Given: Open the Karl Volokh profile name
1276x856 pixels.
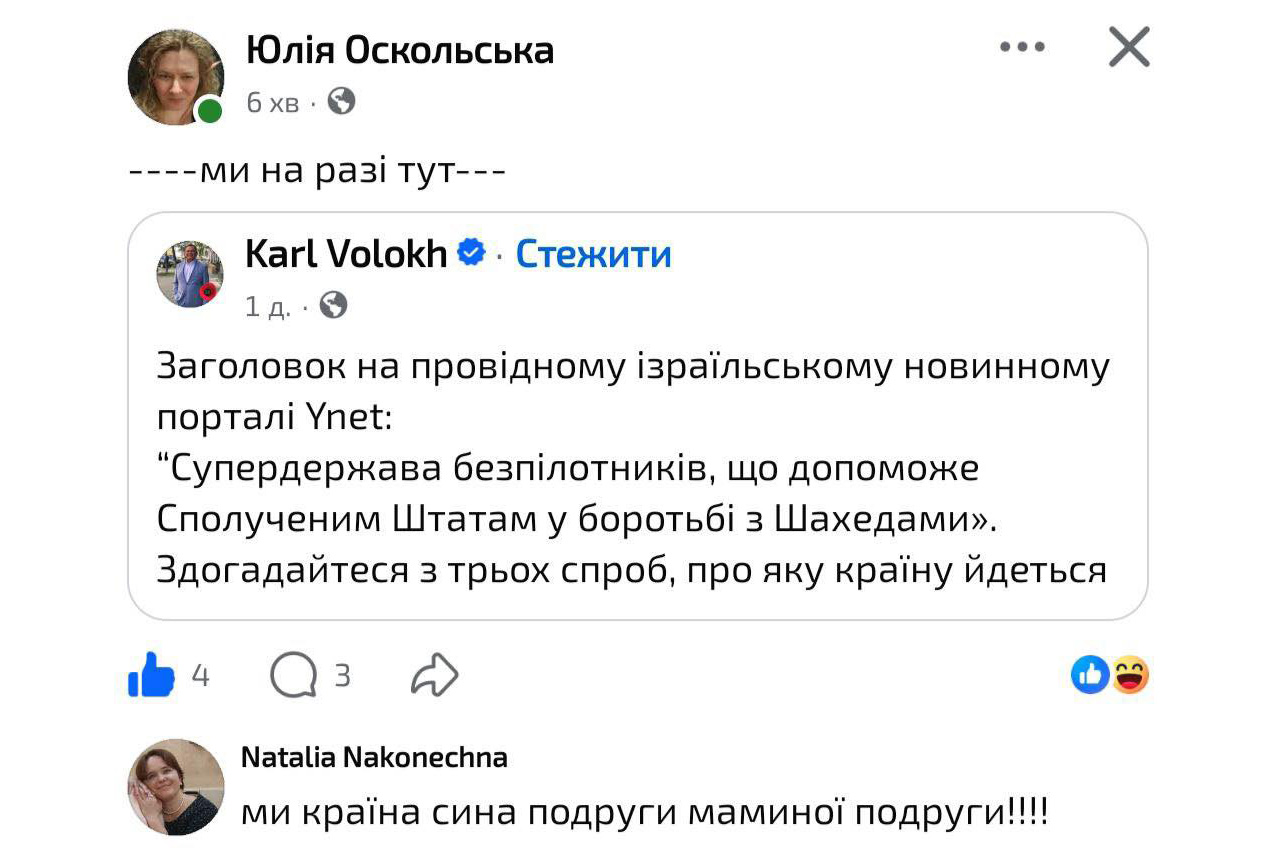Looking at the screenshot, I should click(x=346, y=254).
